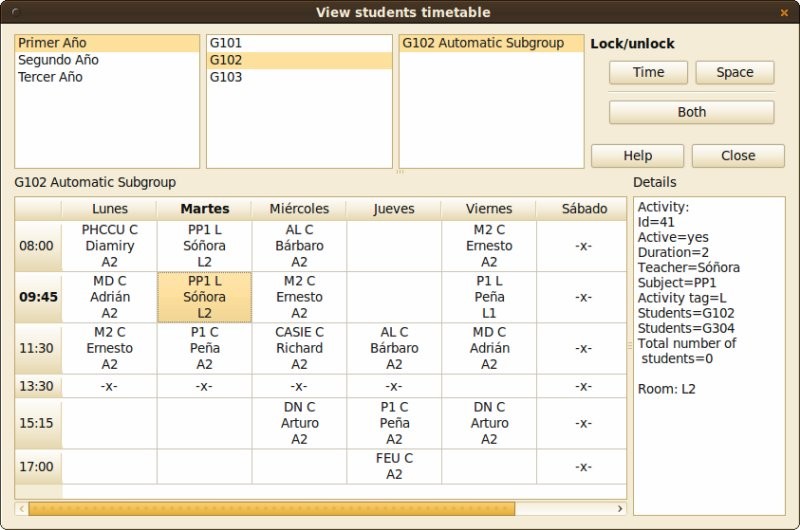
Task: Select group G101
Action: 299,43
